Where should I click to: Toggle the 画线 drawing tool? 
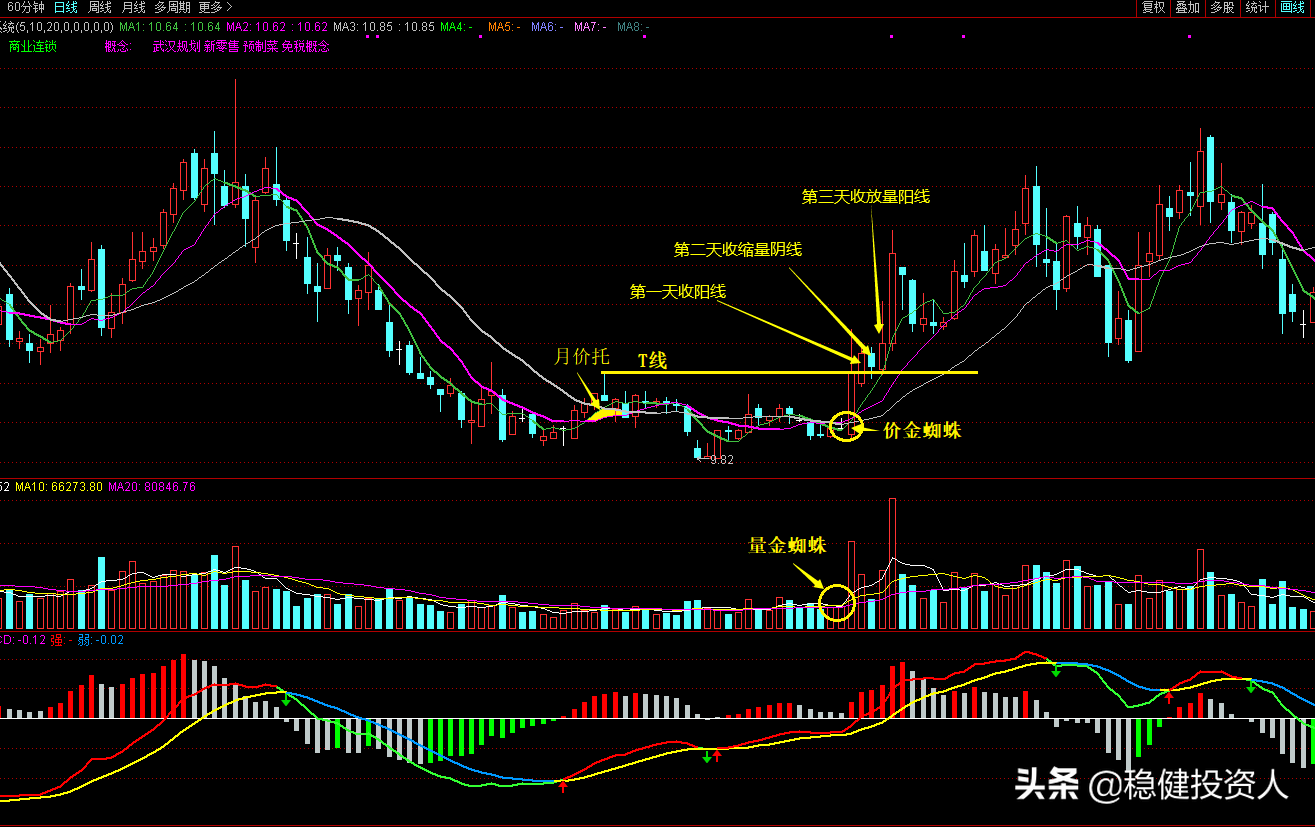1292,8
